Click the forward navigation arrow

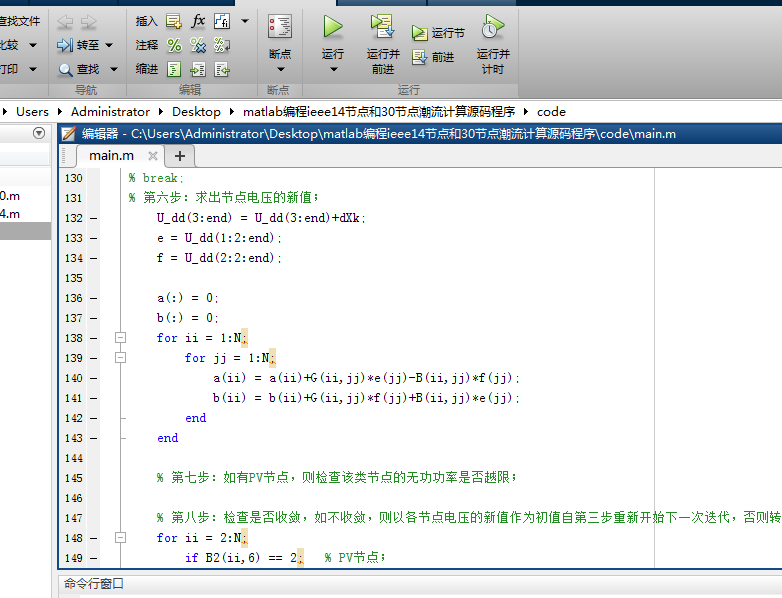point(89,21)
